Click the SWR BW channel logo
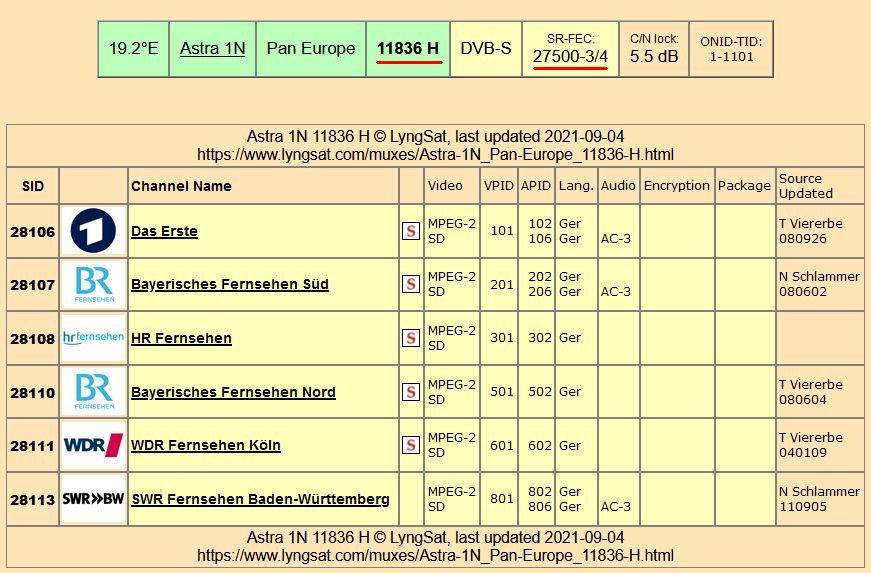 pyautogui.click(x=93, y=498)
